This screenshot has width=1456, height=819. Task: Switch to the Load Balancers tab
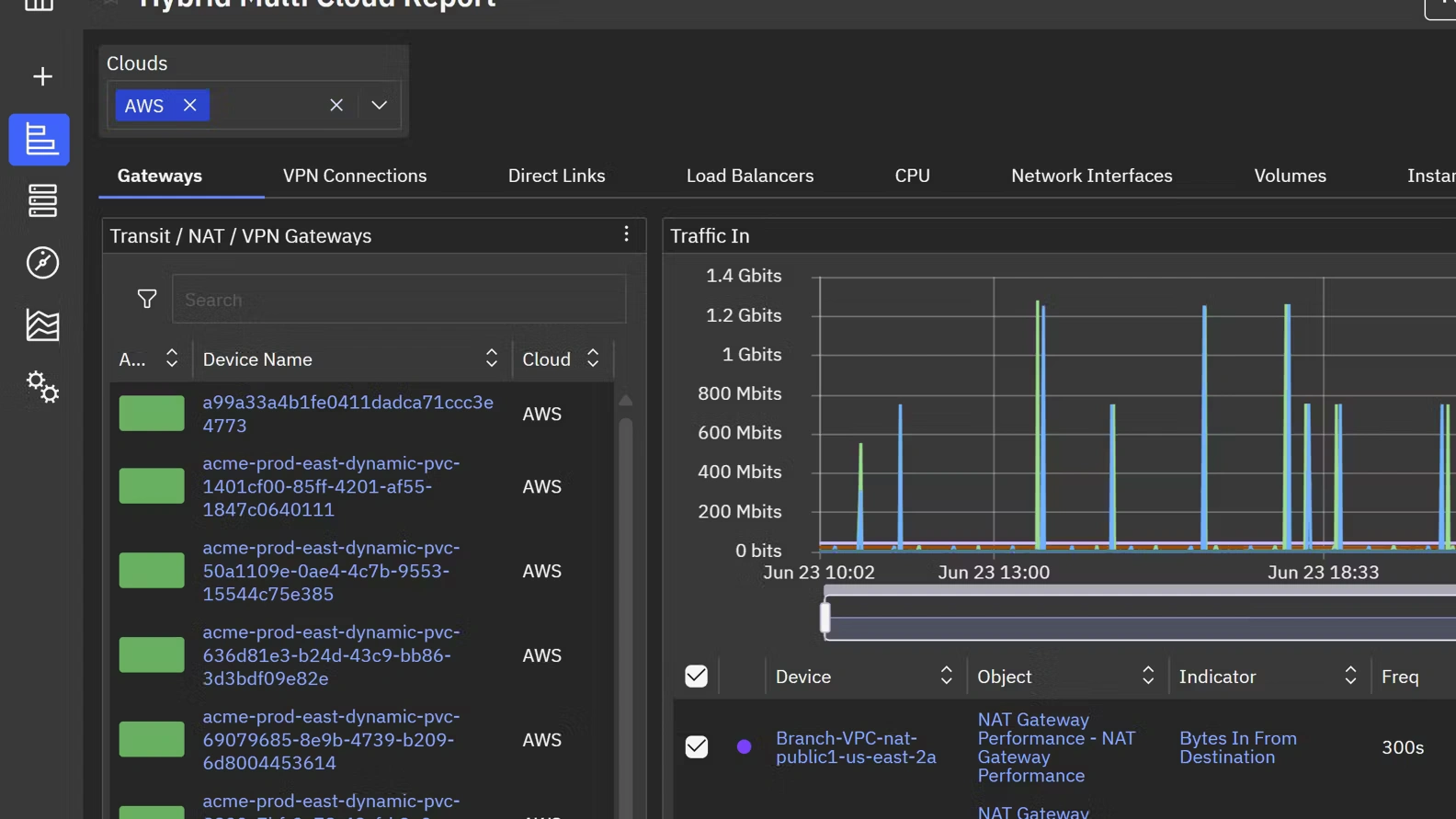(749, 176)
